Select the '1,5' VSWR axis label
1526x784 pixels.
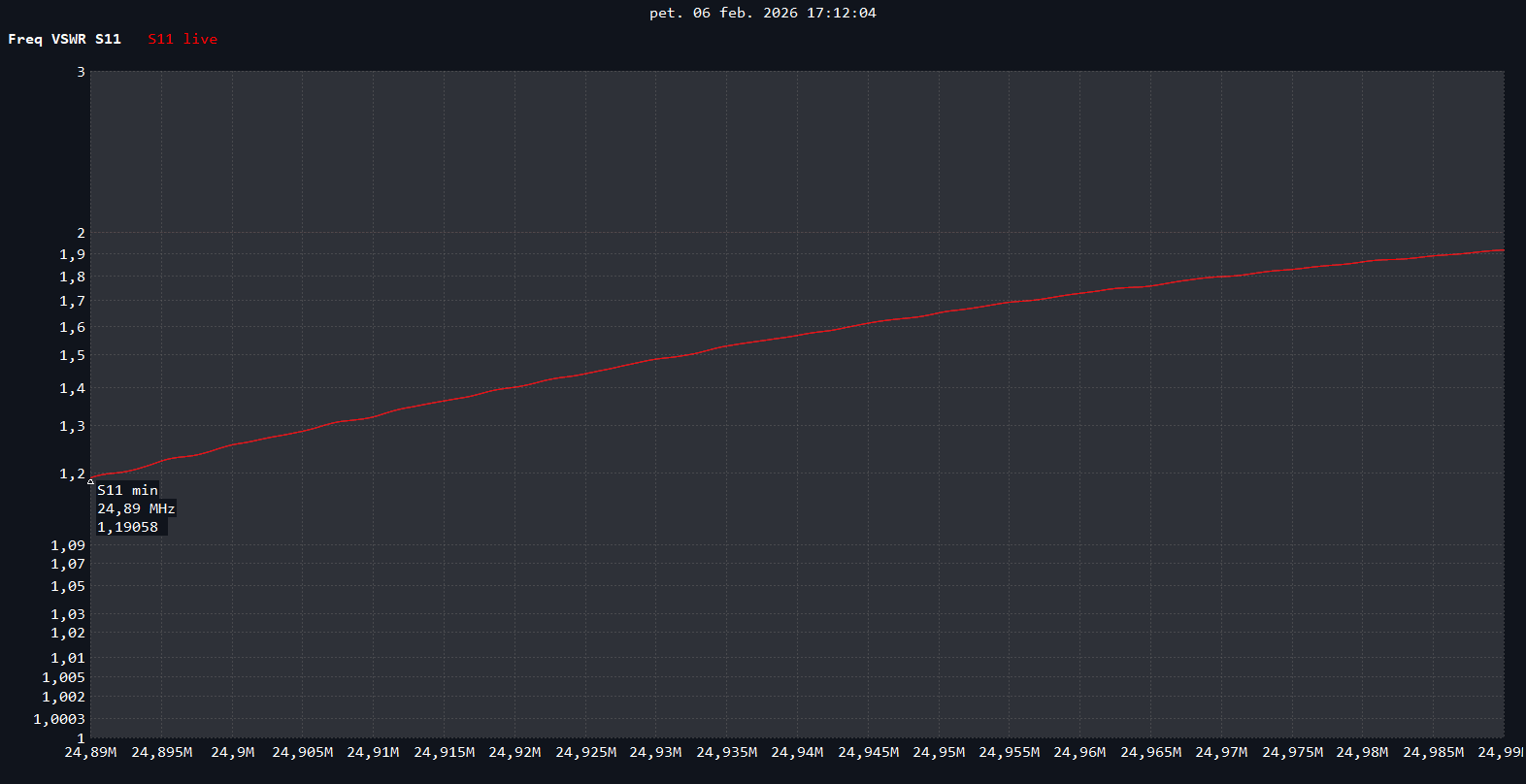pyautogui.click(x=73, y=355)
